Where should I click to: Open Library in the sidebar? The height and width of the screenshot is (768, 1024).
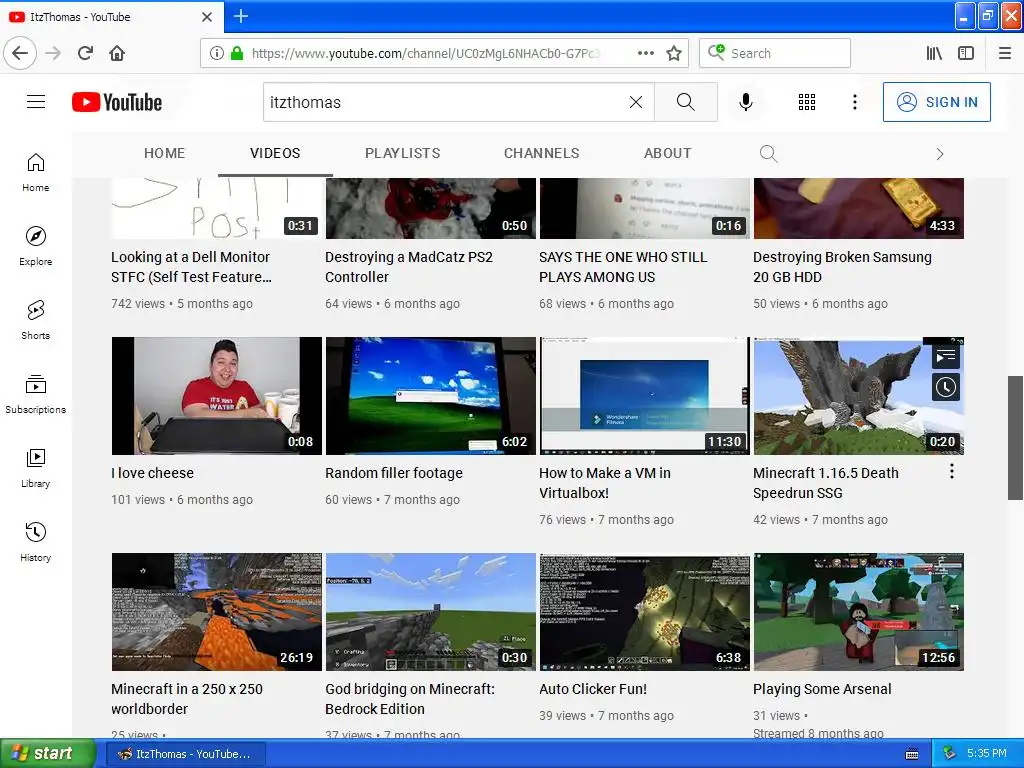click(35, 468)
